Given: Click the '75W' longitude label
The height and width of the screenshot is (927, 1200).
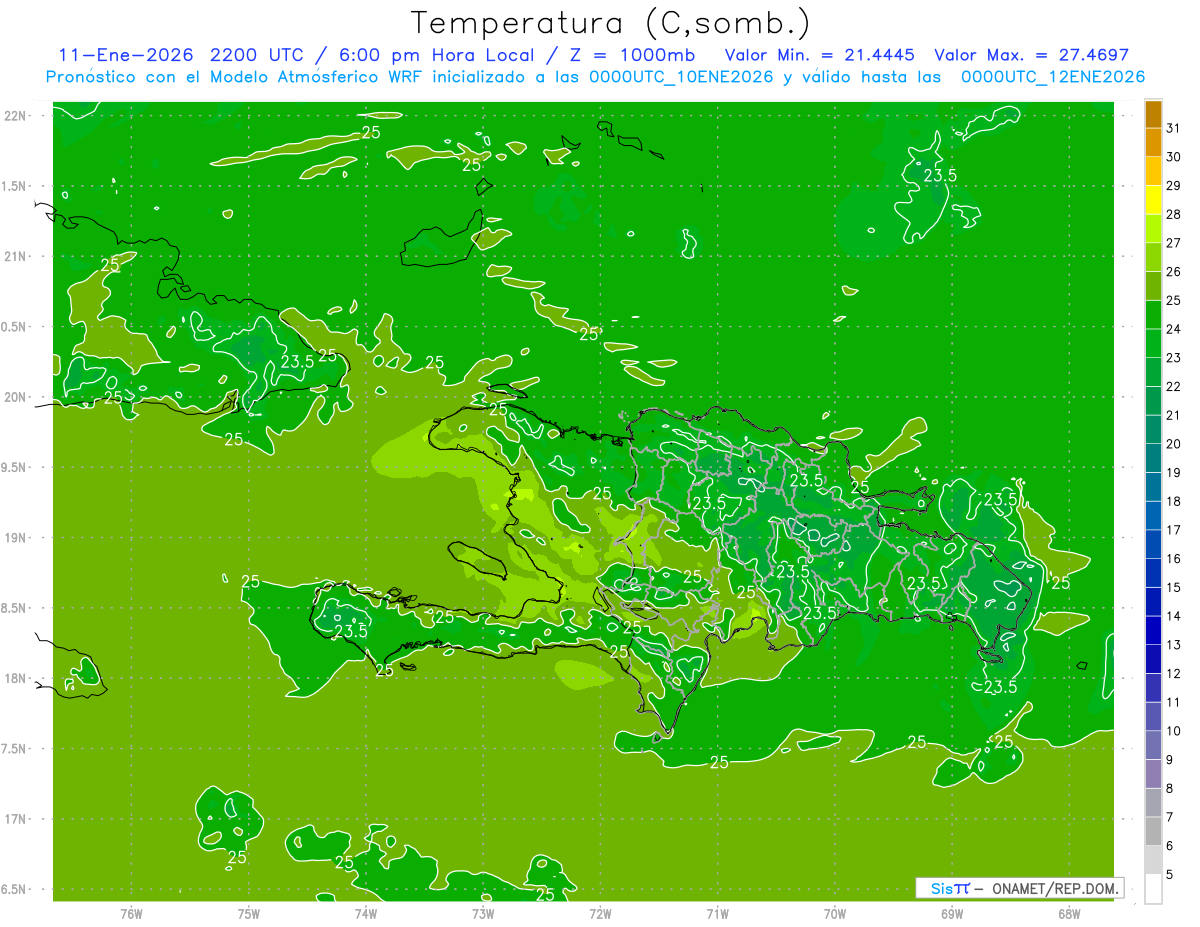Looking at the screenshot, I should click(249, 915).
